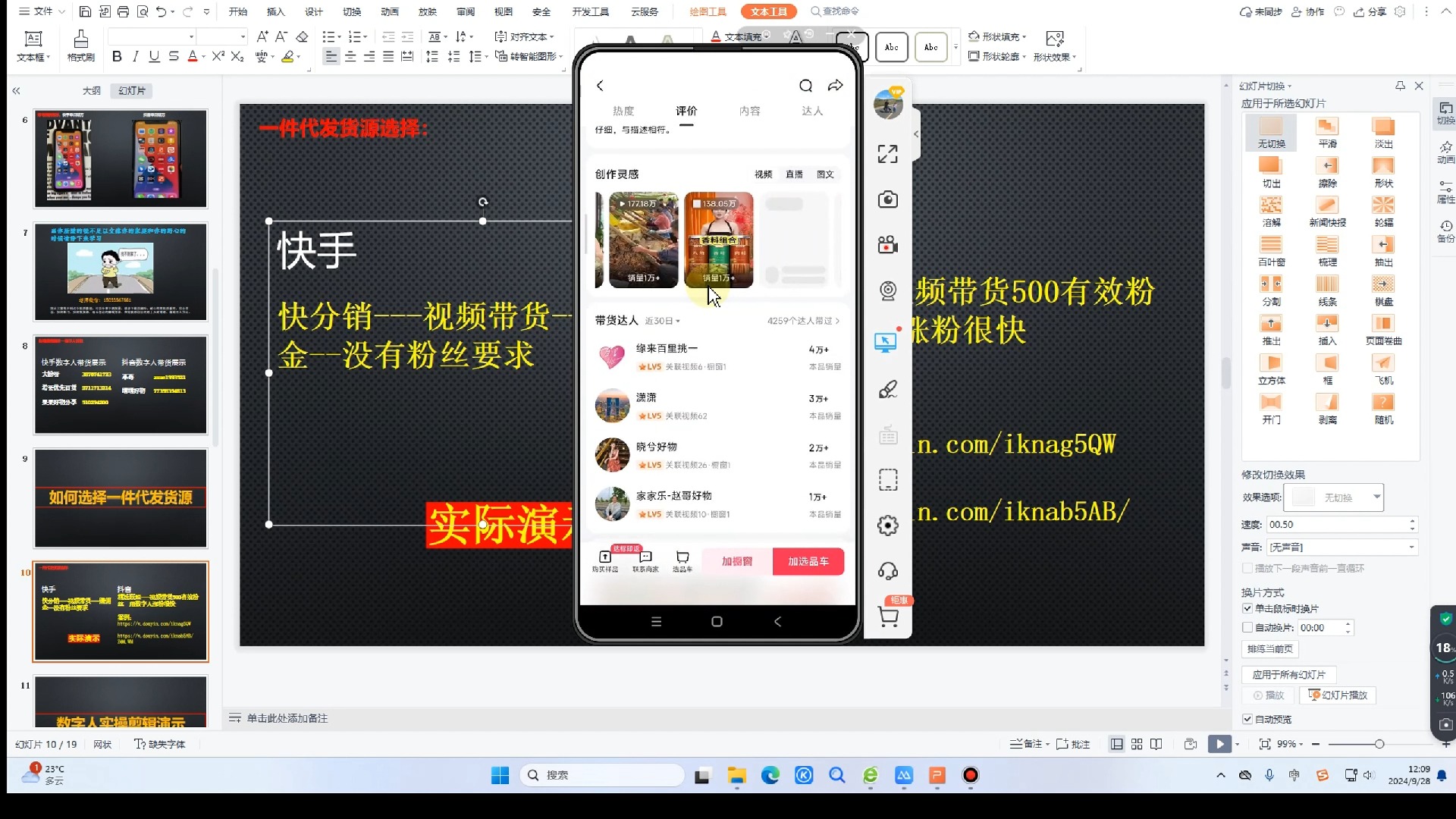The width and height of the screenshot is (1456, 819).
Task: Click the undo icon
Action: [161, 11]
